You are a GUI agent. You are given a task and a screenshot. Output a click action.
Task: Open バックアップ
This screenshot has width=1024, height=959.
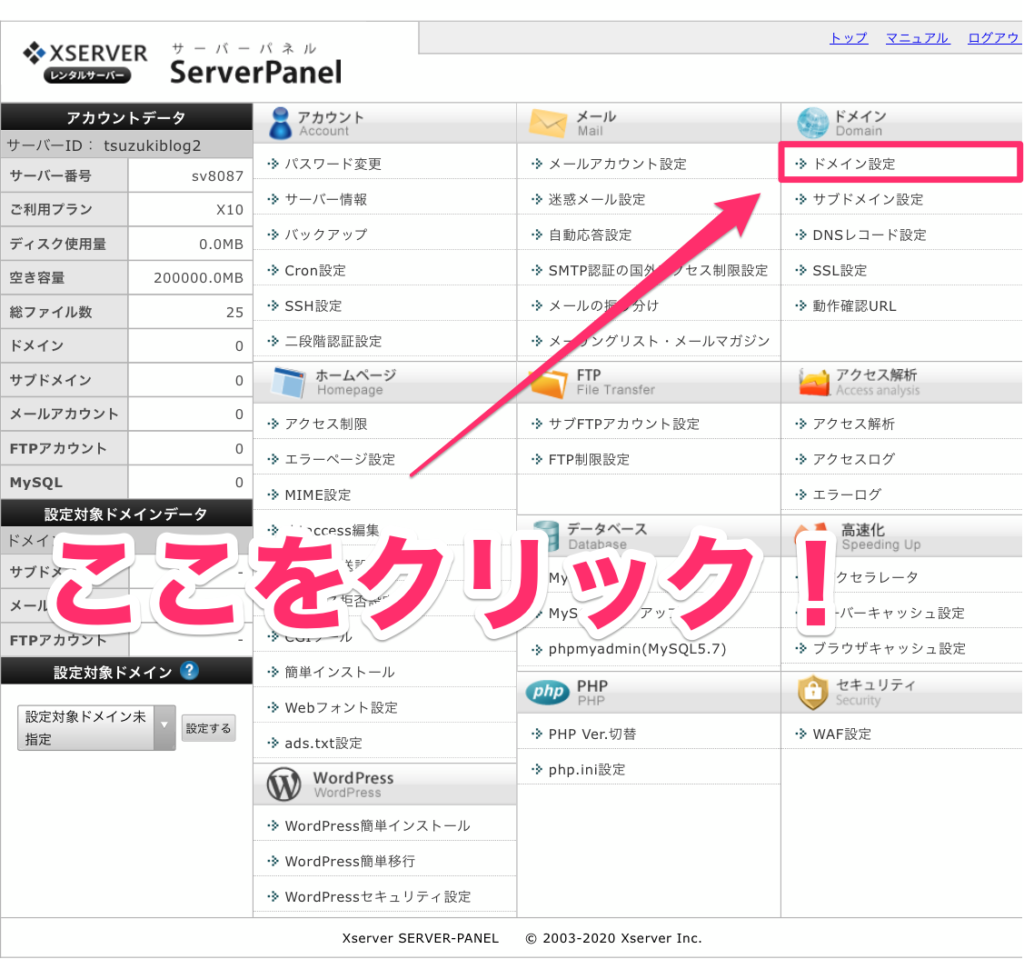pos(325,235)
